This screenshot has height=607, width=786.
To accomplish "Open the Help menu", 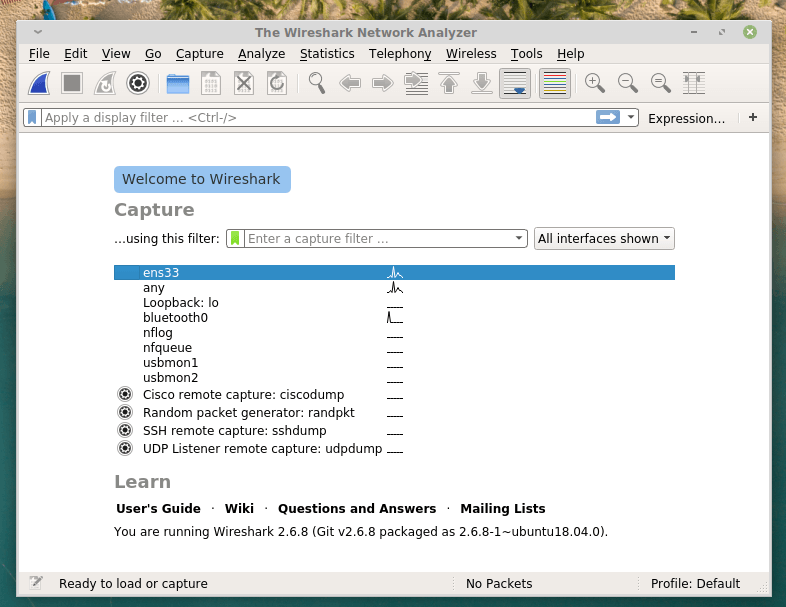I will (x=570, y=54).
